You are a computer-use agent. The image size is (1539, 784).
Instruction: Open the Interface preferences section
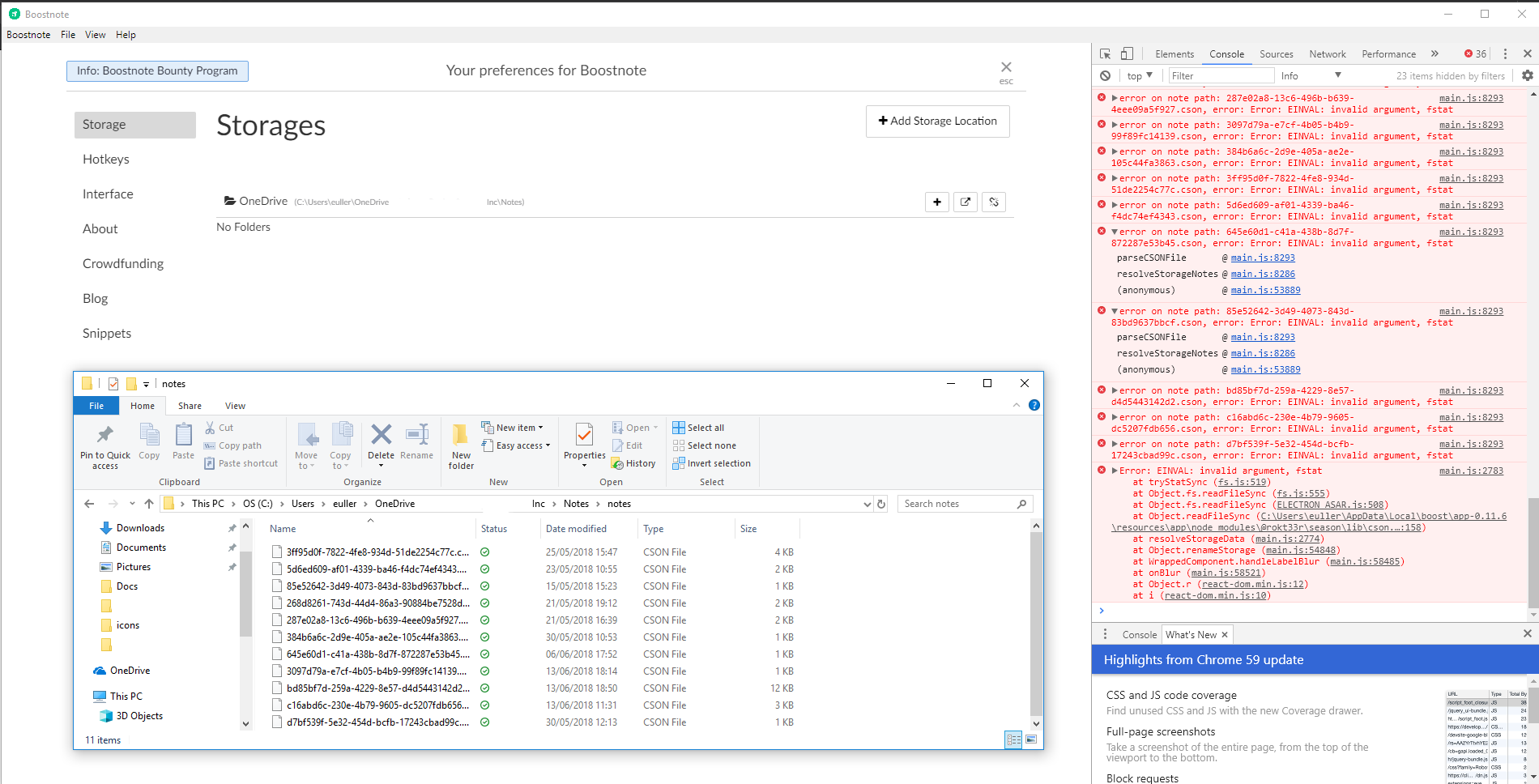click(x=108, y=194)
